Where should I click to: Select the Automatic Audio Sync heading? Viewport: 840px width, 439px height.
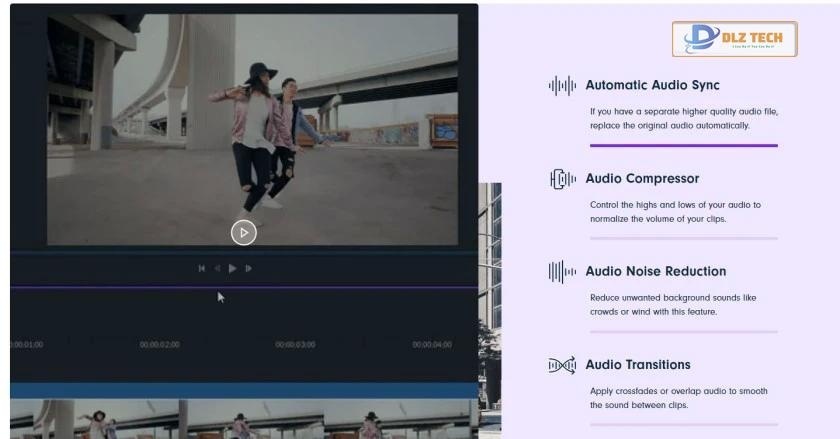pos(652,86)
